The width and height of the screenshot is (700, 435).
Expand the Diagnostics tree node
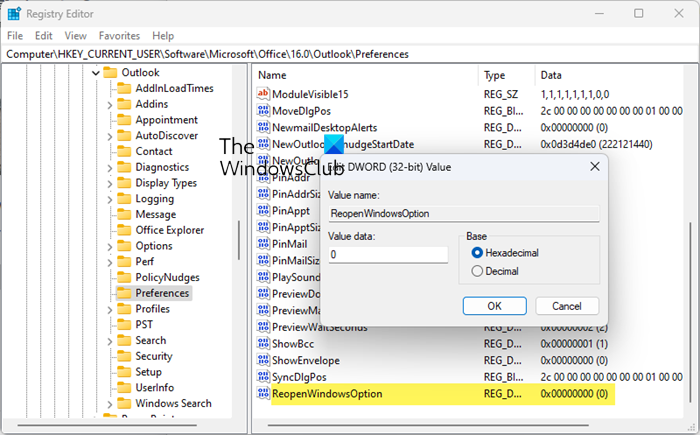(110, 168)
